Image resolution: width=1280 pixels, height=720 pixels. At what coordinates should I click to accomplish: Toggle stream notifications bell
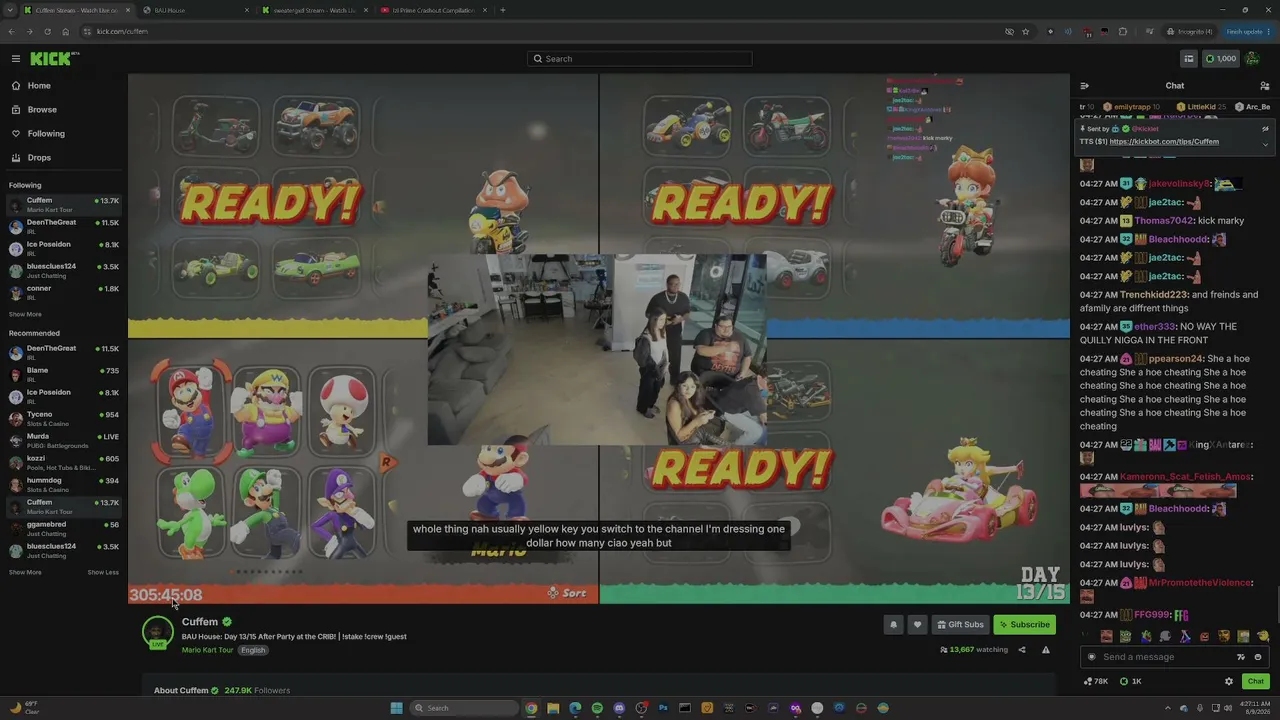(894, 625)
